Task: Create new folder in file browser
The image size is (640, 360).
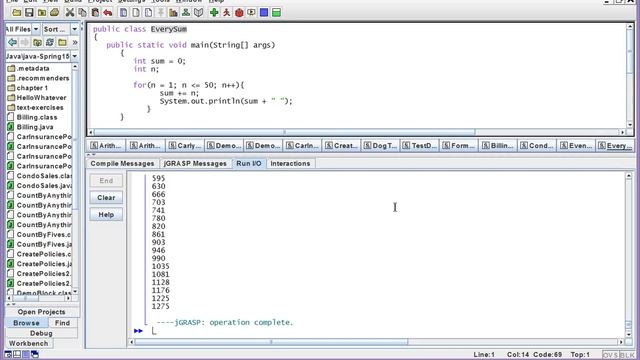Action: click(x=62, y=42)
